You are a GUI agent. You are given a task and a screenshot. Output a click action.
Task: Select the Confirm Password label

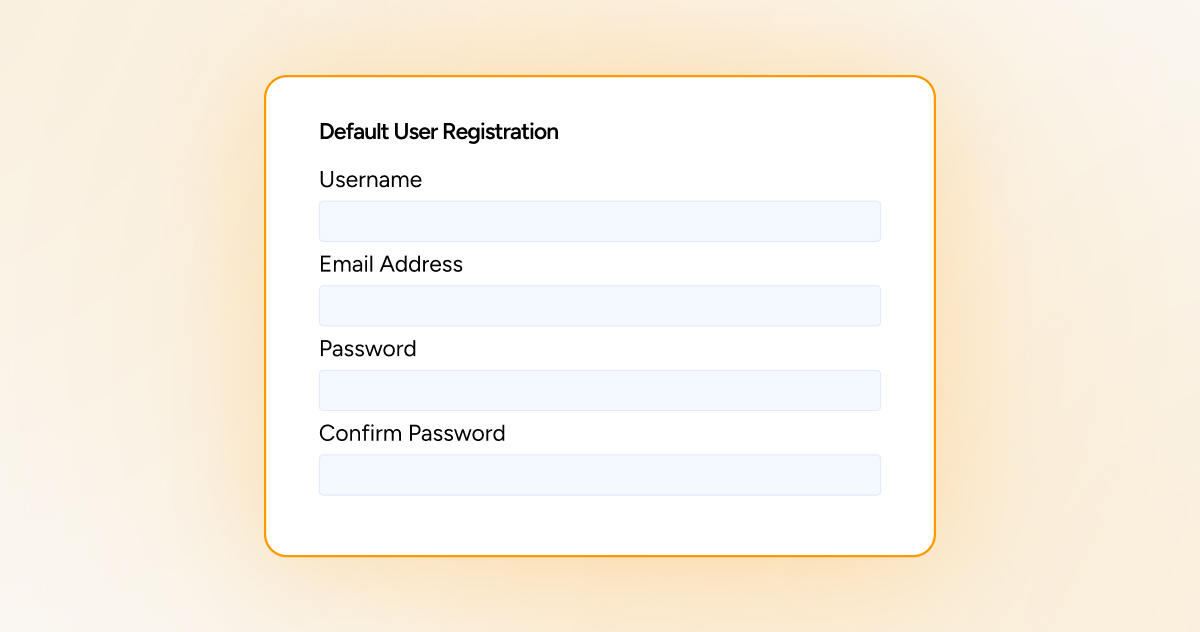pos(412,433)
